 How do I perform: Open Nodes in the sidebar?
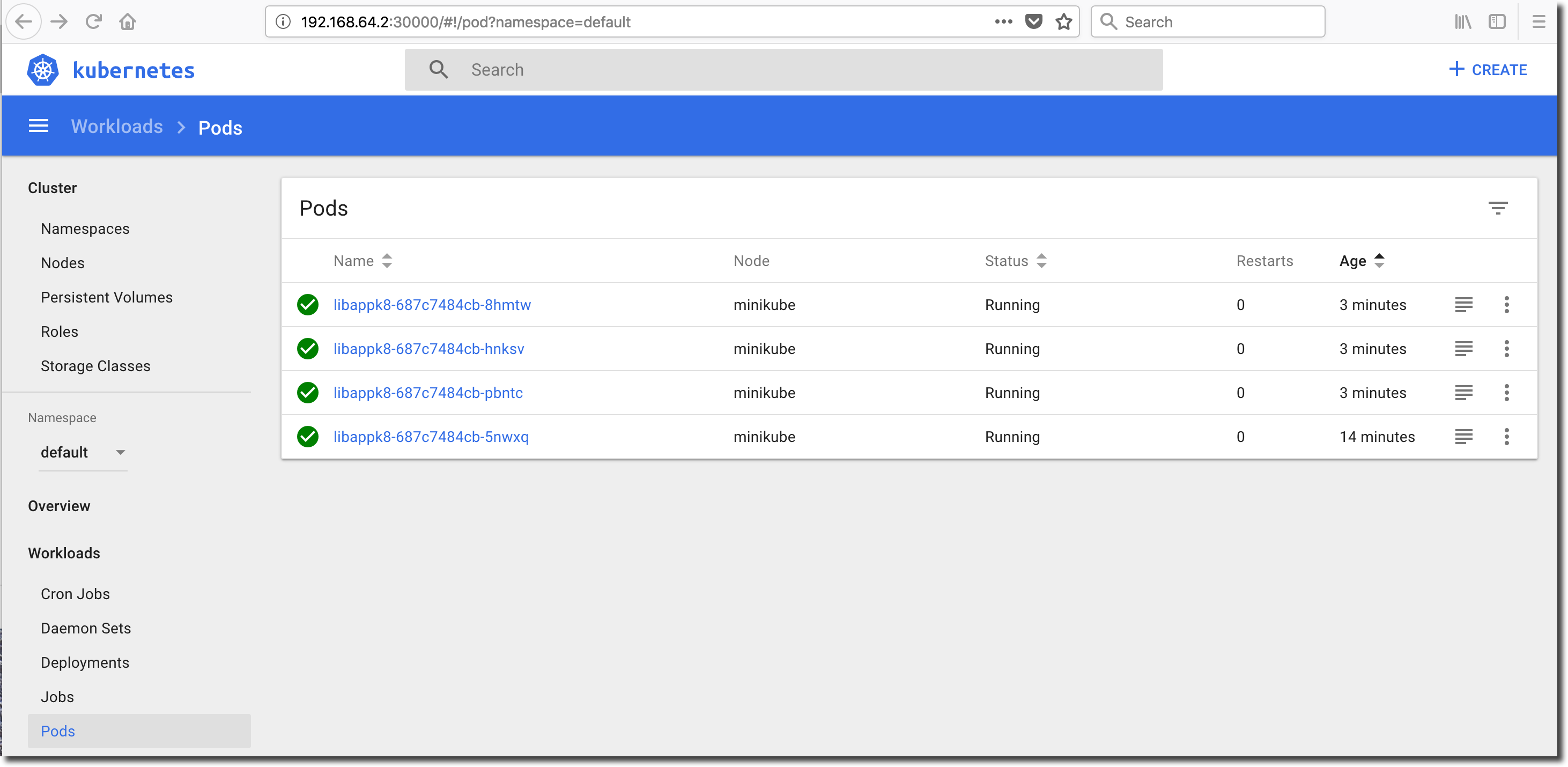62,263
